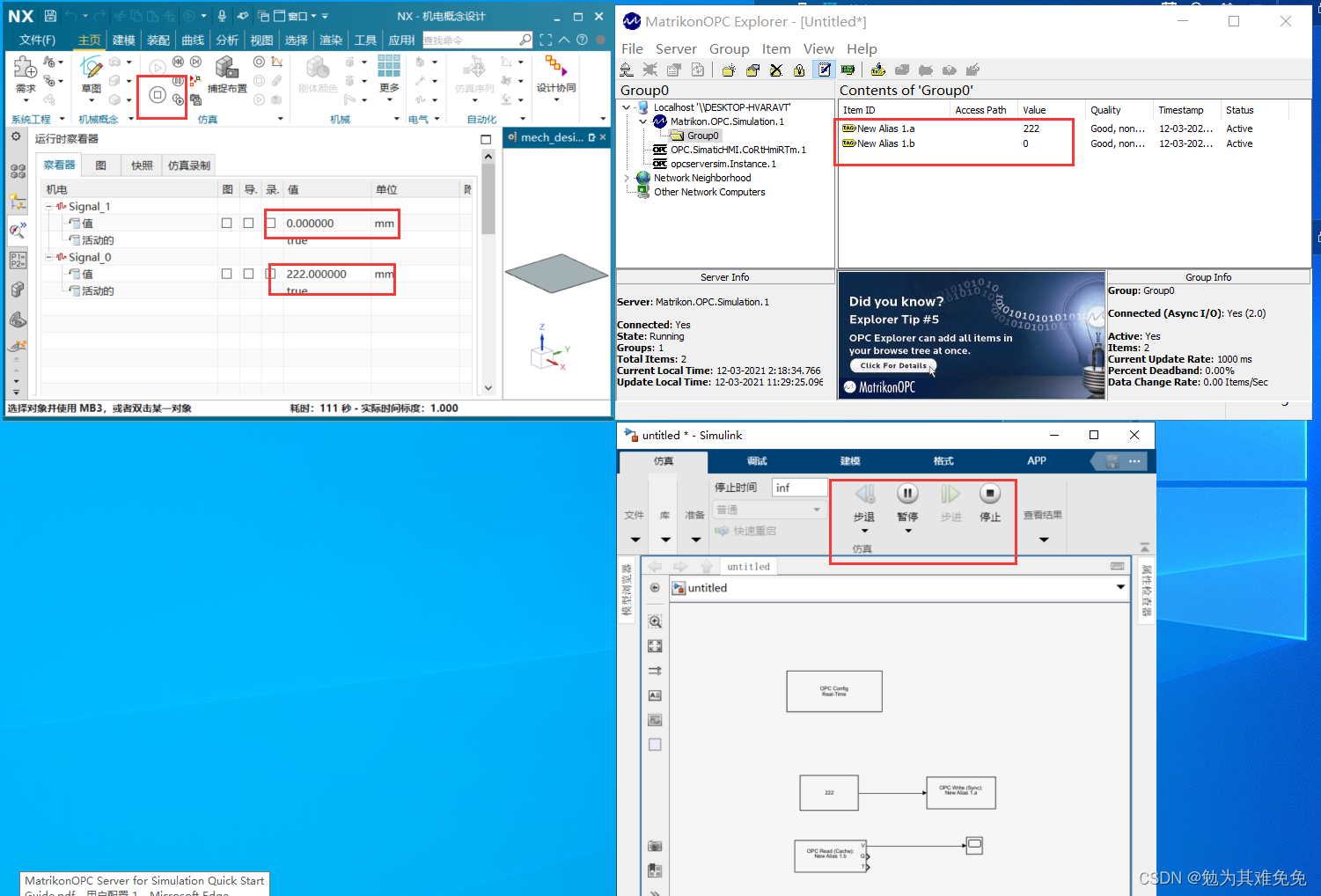Click the magnifier in NX command finder
This screenshot has height=896, width=1321.
pos(525,40)
